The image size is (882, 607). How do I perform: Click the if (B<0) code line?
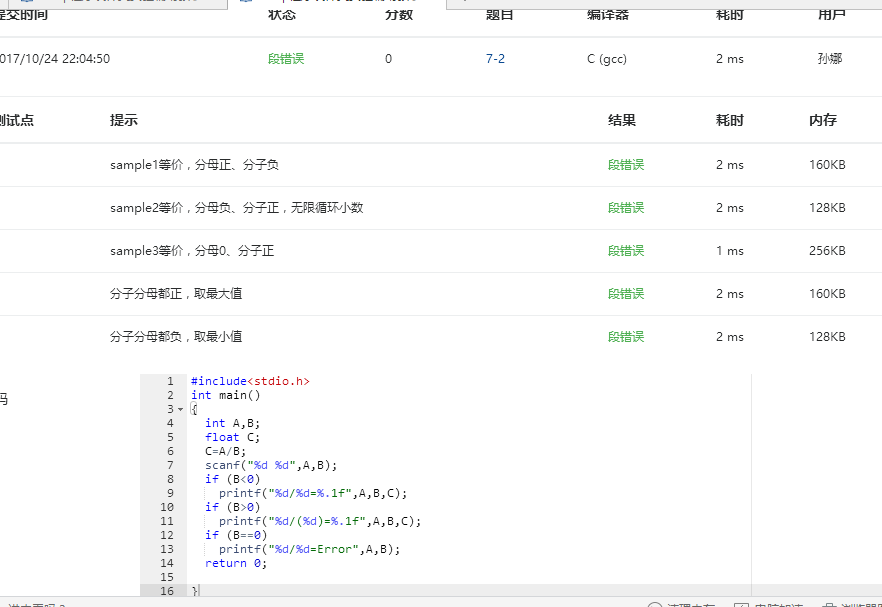point(232,479)
